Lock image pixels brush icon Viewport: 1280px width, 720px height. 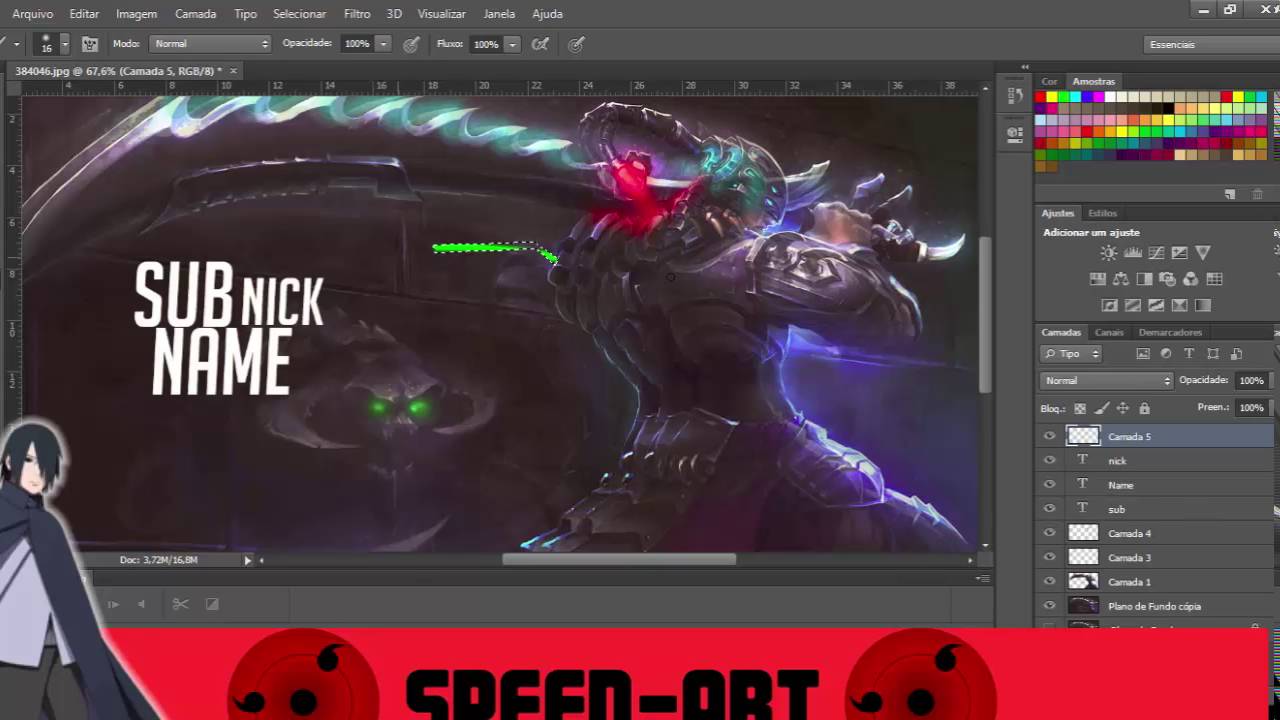(x=1102, y=408)
